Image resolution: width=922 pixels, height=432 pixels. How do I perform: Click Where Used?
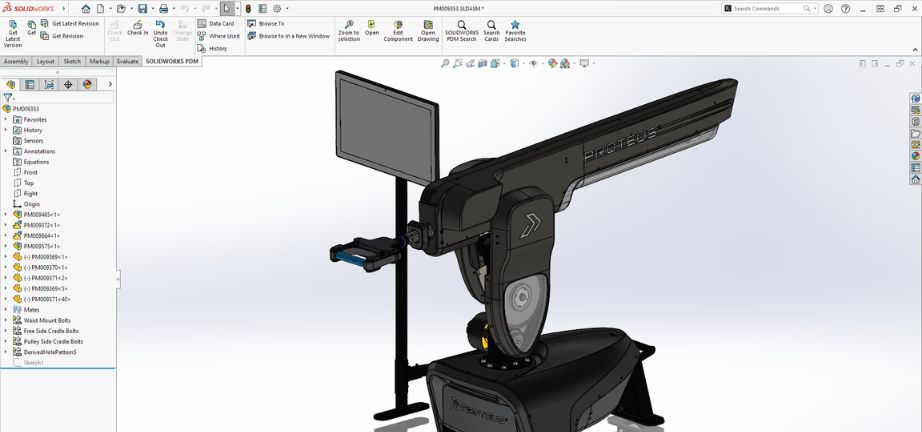coord(219,36)
